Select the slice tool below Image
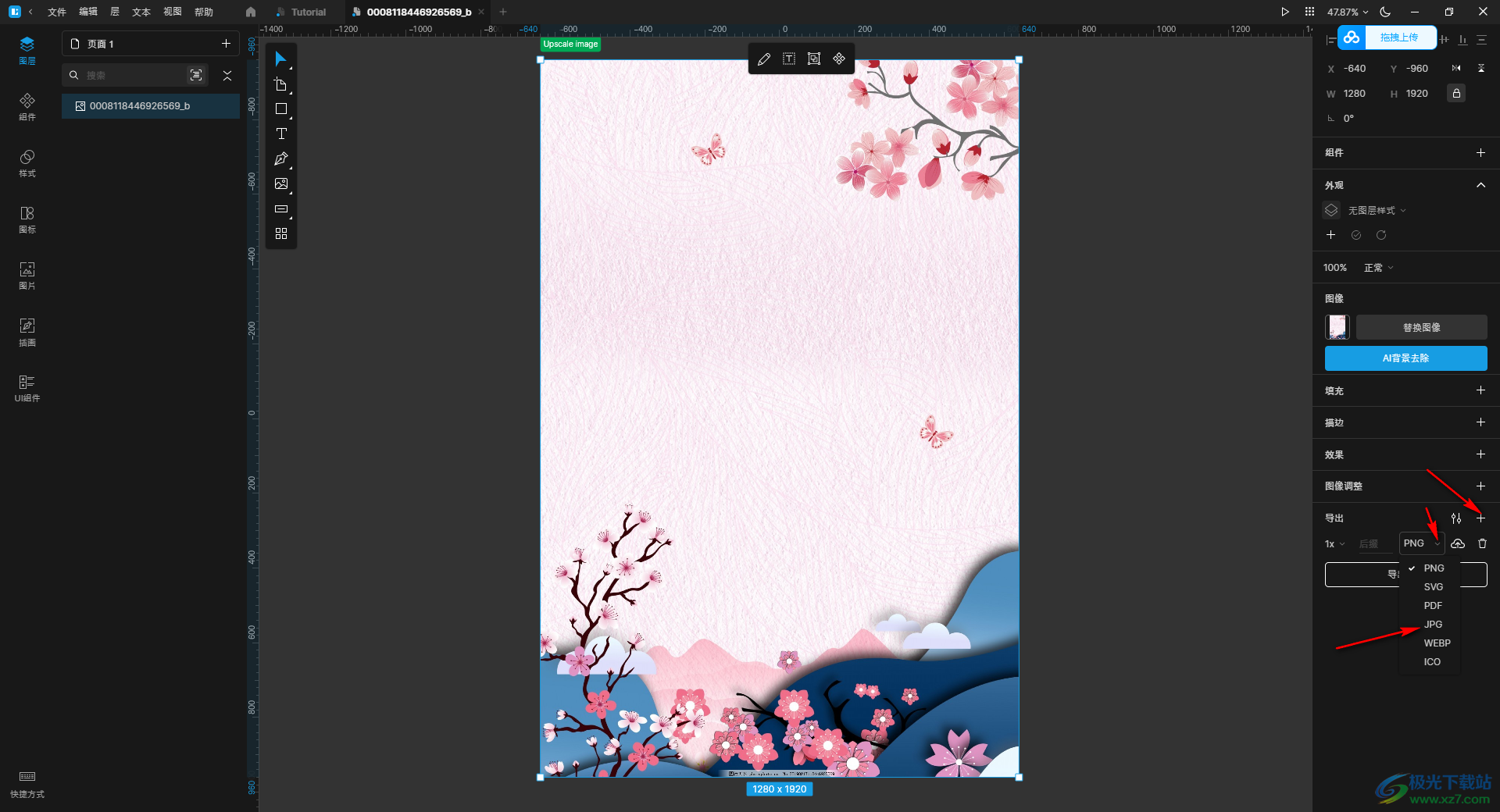Image resolution: width=1500 pixels, height=812 pixels. pyautogui.click(x=281, y=209)
